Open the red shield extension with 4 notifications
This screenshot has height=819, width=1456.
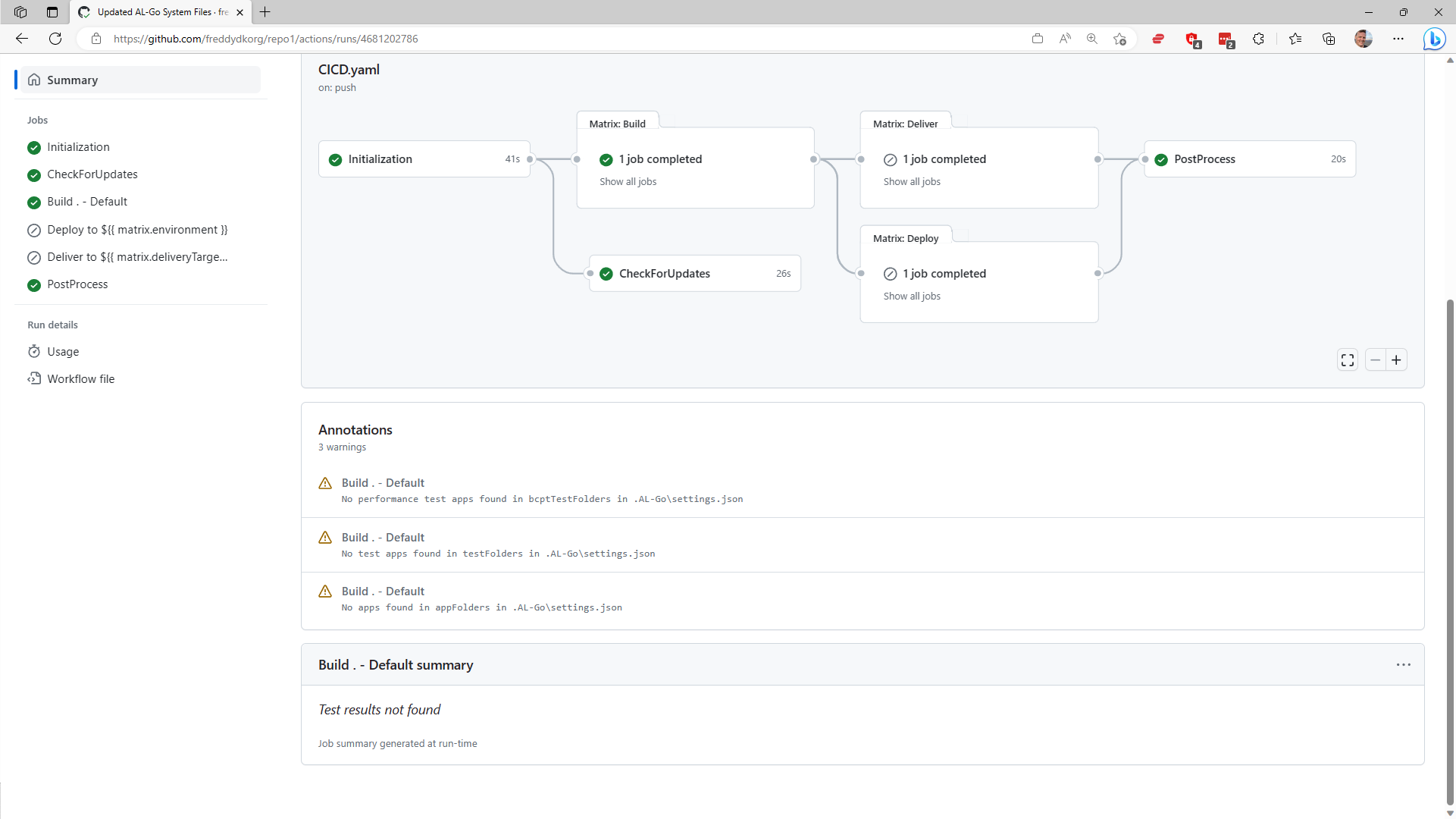click(1192, 39)
